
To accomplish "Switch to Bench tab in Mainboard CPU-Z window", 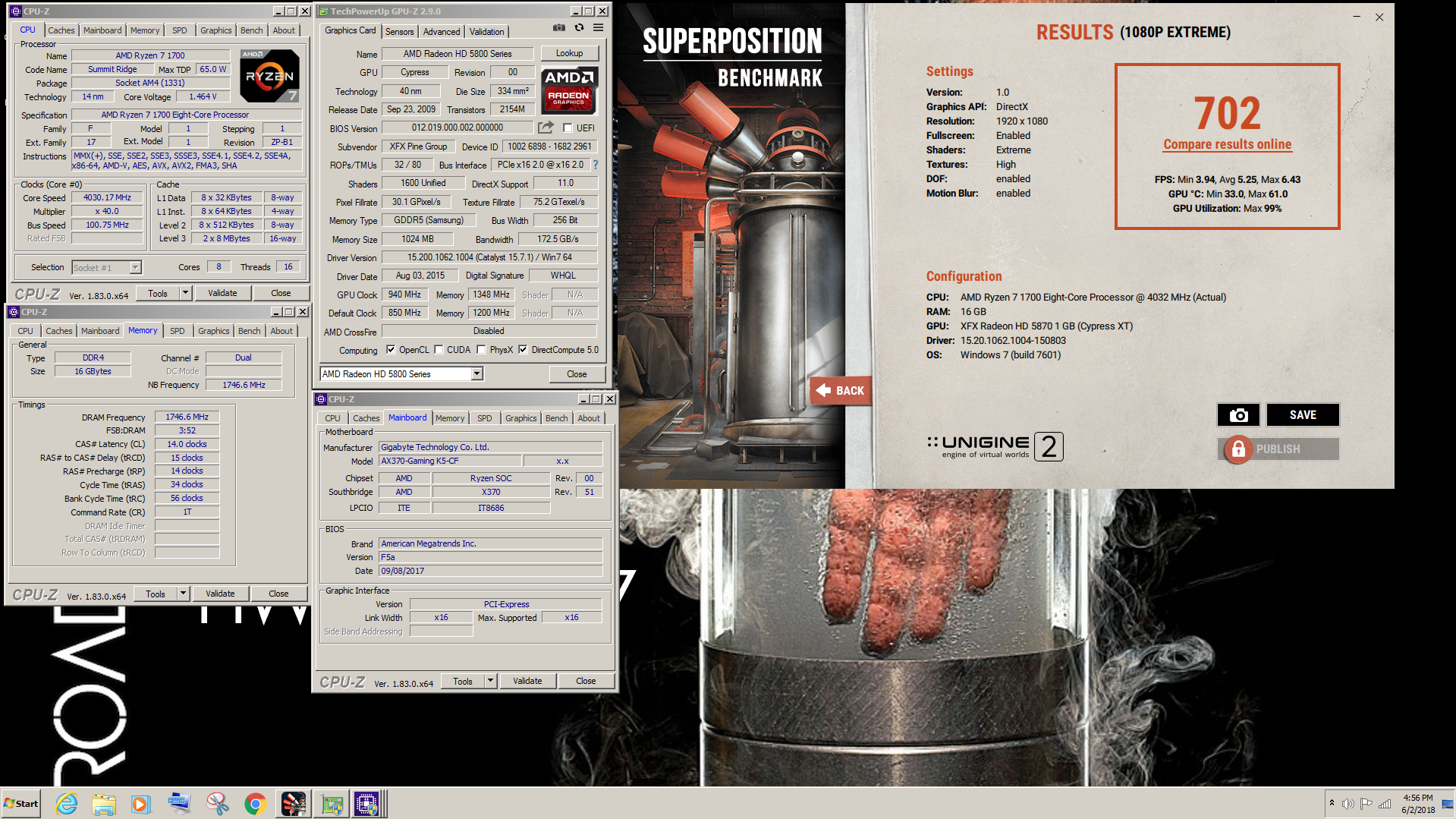I will (x=556, y=418).
